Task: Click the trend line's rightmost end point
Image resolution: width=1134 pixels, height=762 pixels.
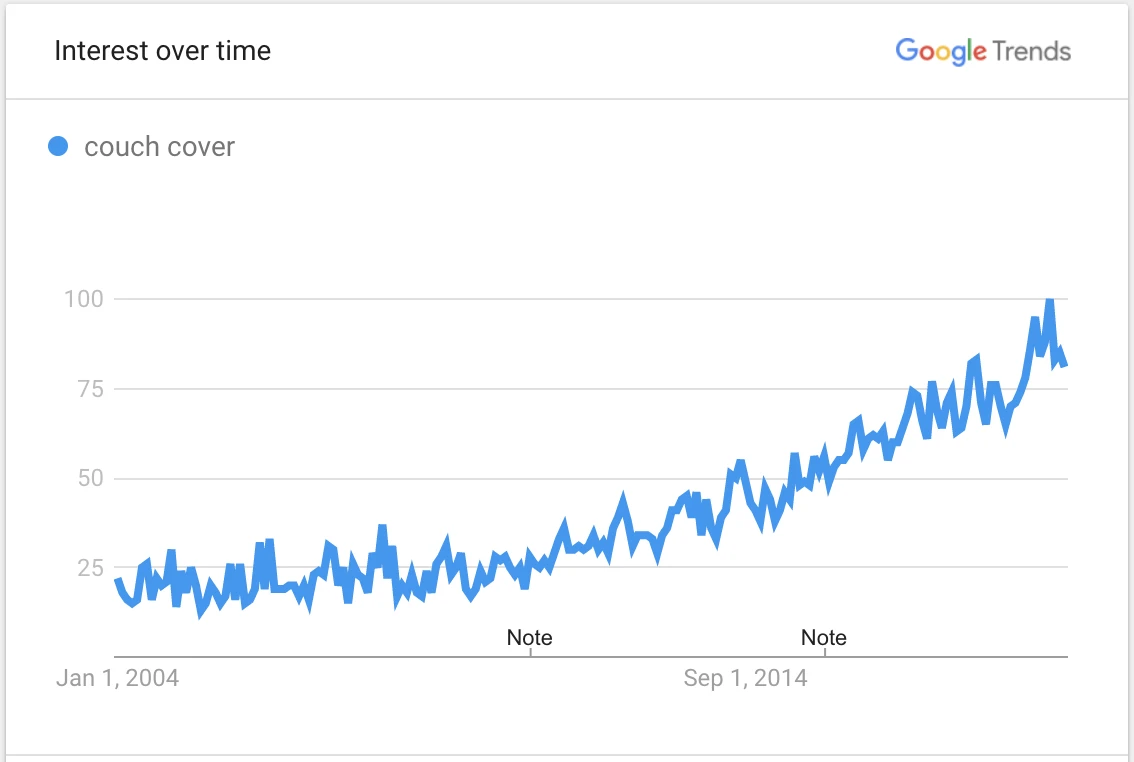Action: (1065, 365)
